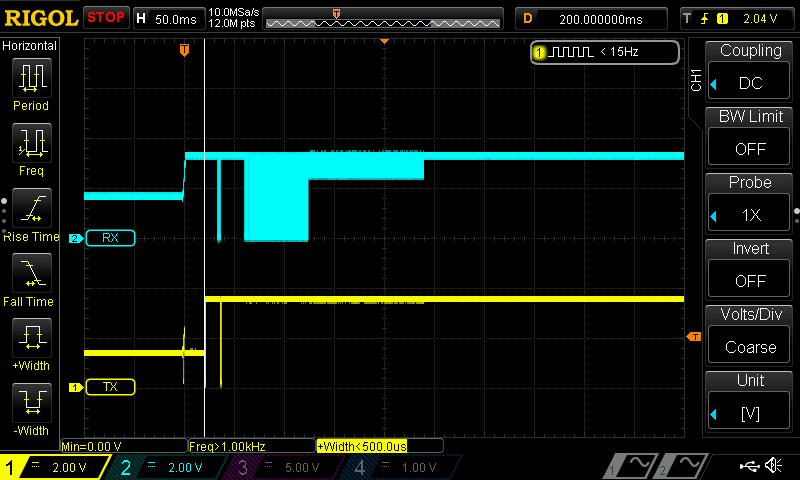This screenshot has width=800, height=480.
Task: Select channel 4 tab at 1.00 V
Action: pos(402,467)
